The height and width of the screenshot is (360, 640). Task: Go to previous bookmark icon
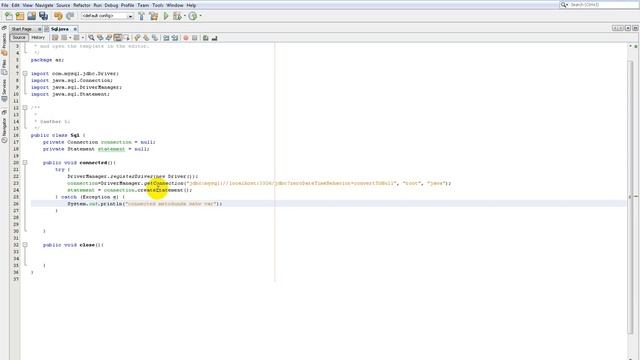137,38
